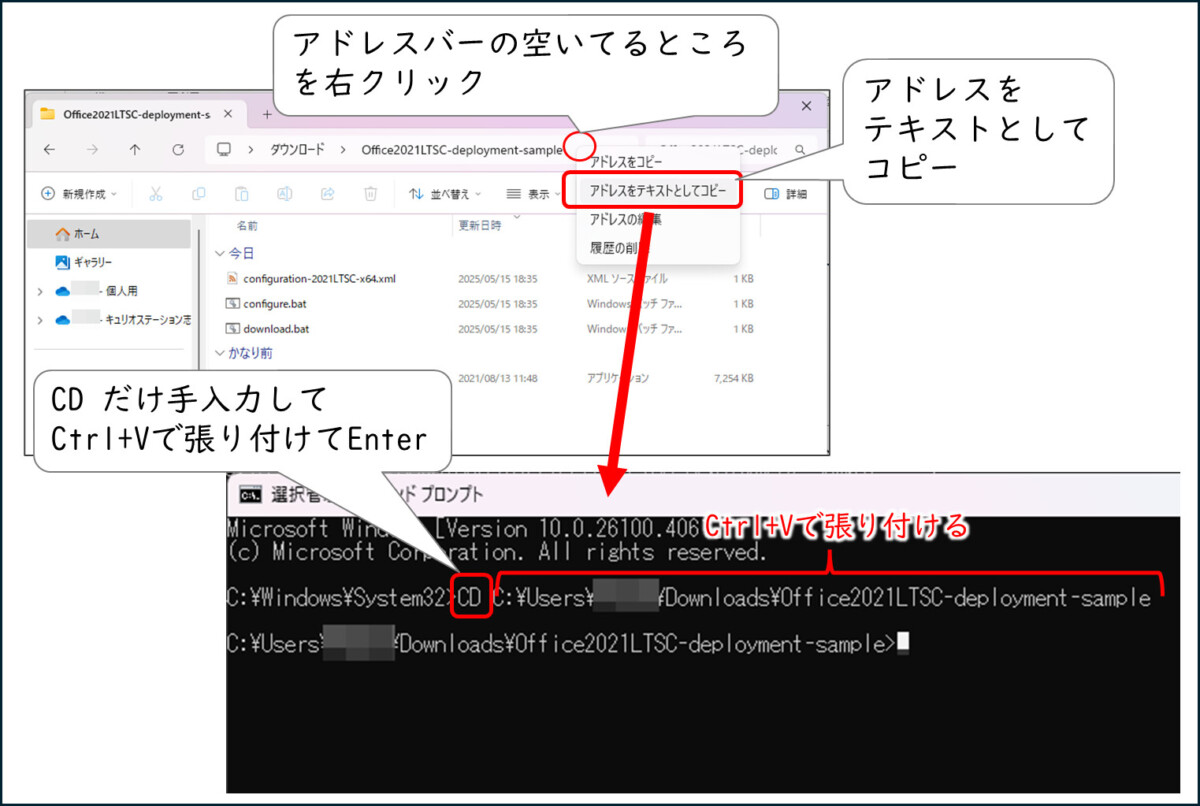Click the Cut scissors icon in the toolbar

click(x=156, y=194)
